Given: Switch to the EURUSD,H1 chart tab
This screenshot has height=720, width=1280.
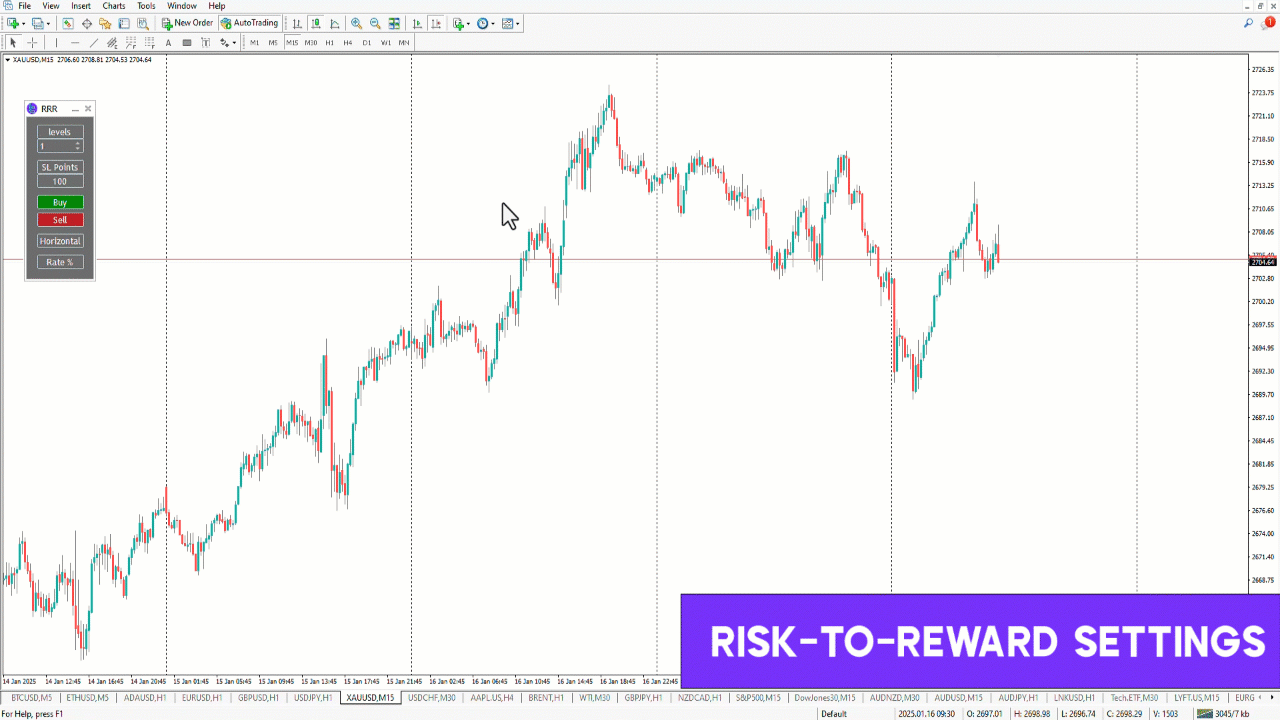Looking at the screenshot, I should [x=202, y=698].
